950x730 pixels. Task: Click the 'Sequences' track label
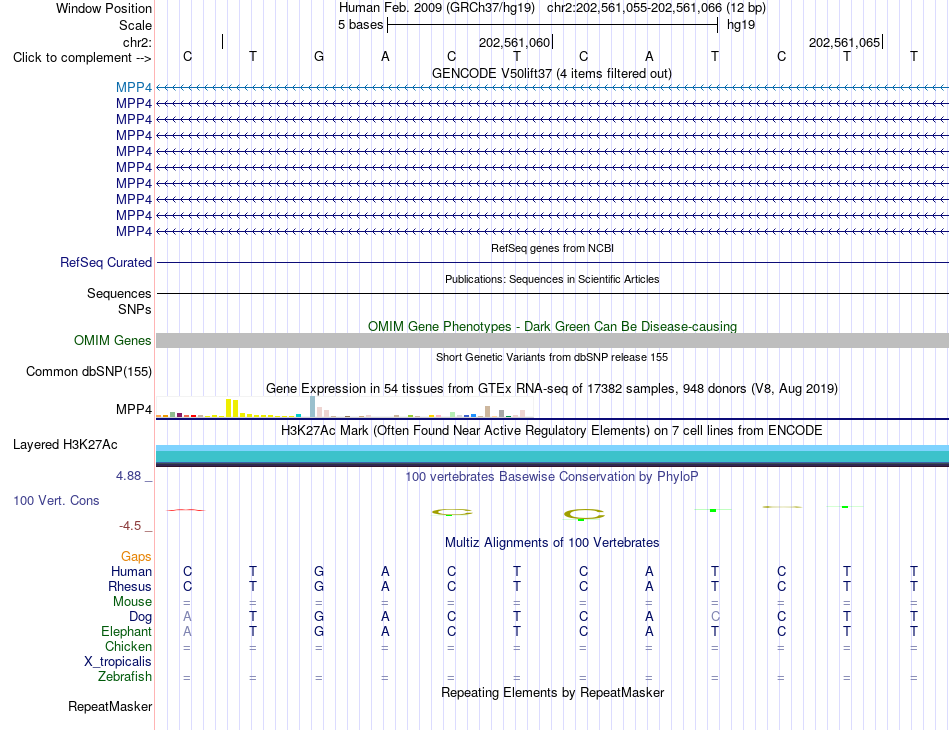tap(119, 294)
